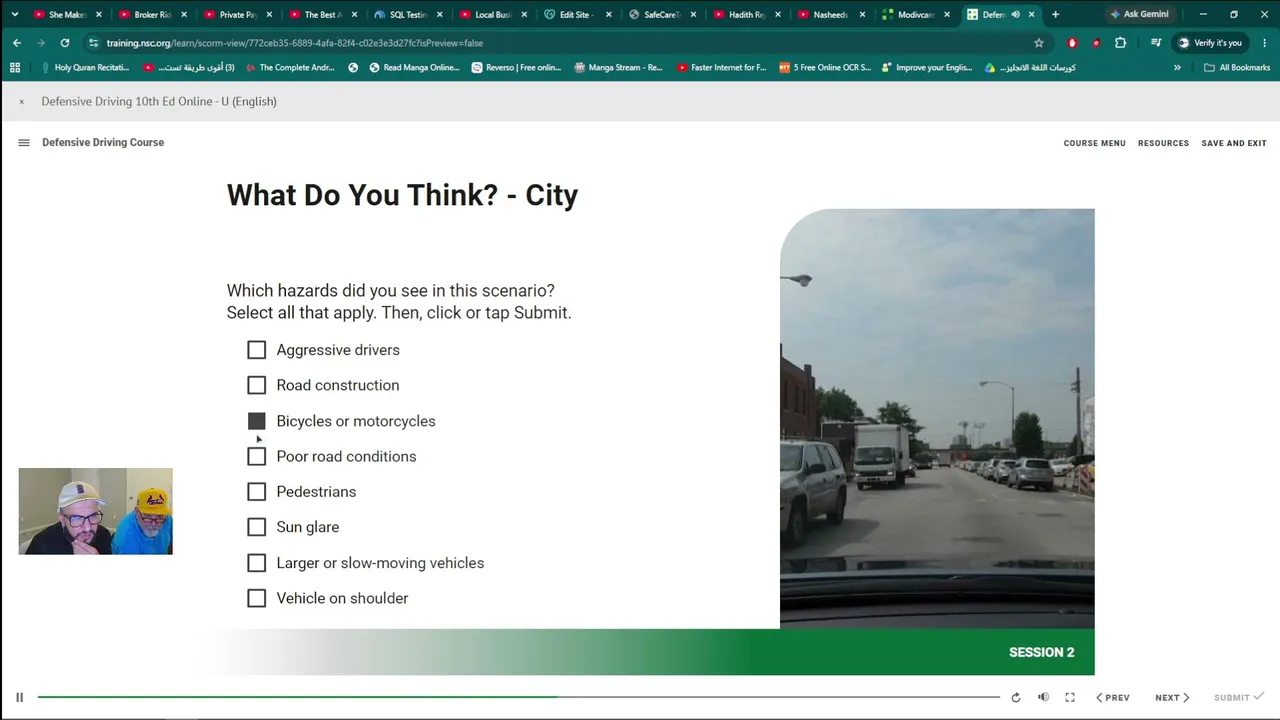Bookmark this page with the star icon
Image resolution: width=1280 pixels, height=720 pixels.
(x=1039, y=43)
